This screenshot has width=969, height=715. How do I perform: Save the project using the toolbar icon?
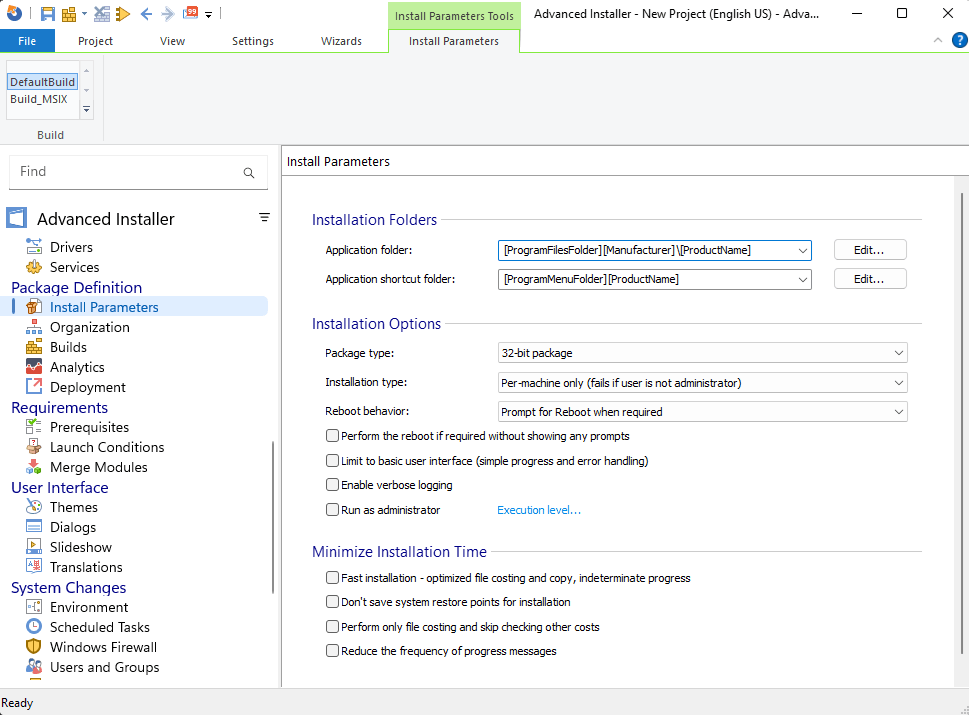click(47, 13)
